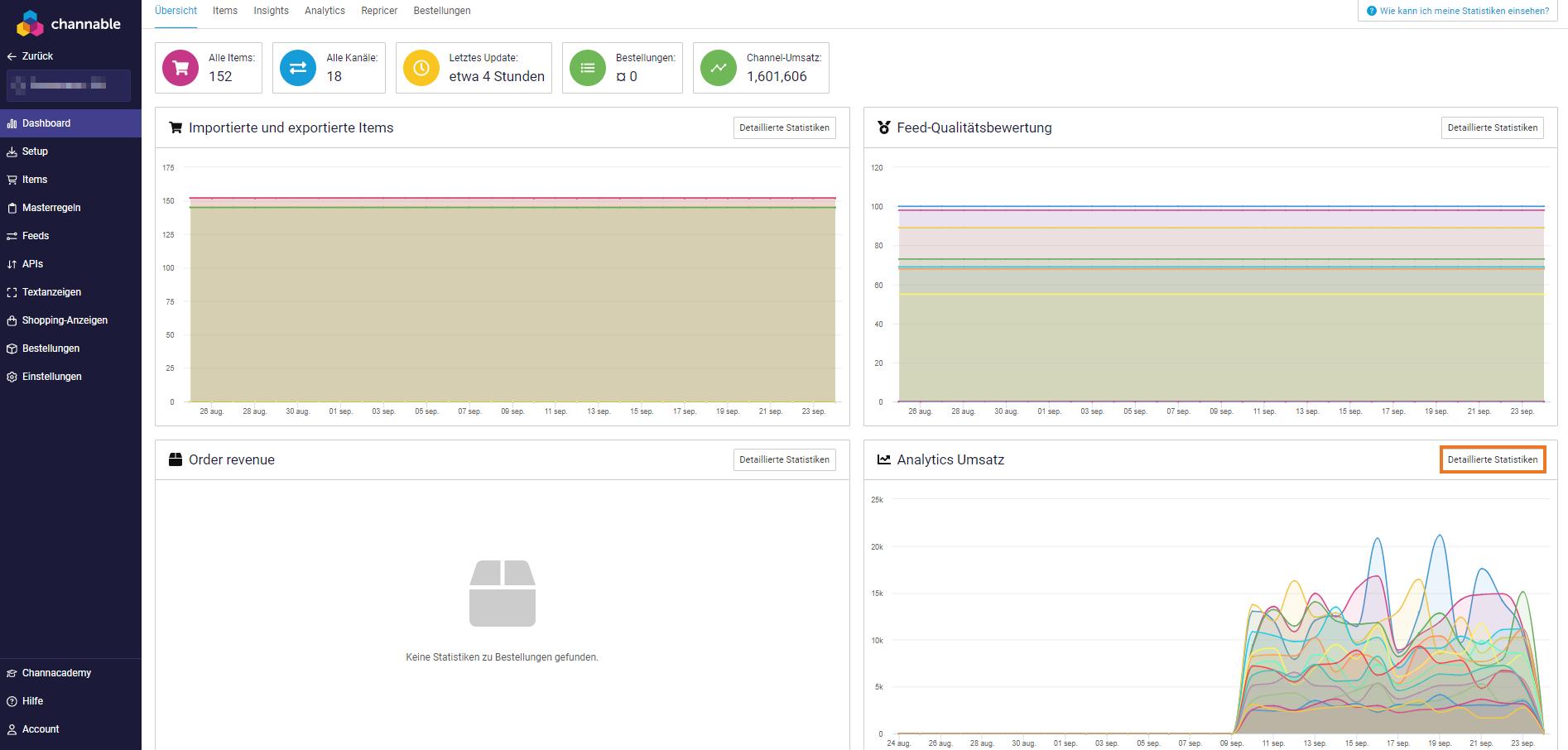
Task: Click the blue arrows Alle Kanäle icon
Action: 298,68
